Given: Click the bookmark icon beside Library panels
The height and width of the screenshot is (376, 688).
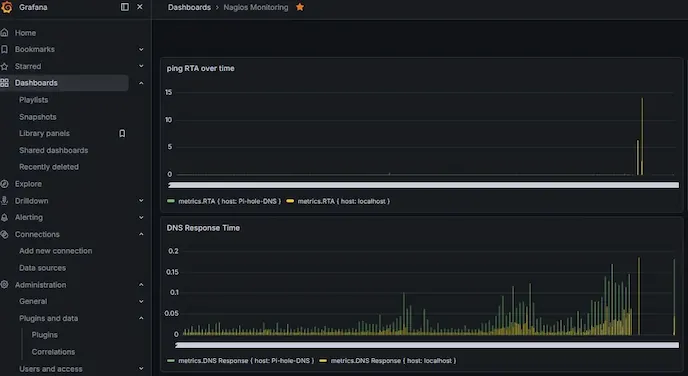Looking at the screenshot, I should [x=122, y=133].
